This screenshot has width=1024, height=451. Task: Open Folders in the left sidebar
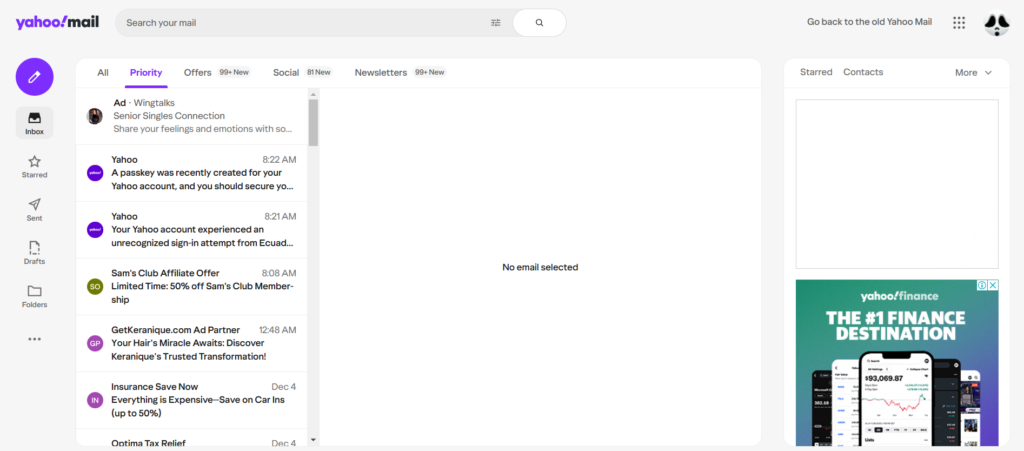point(35,296)
